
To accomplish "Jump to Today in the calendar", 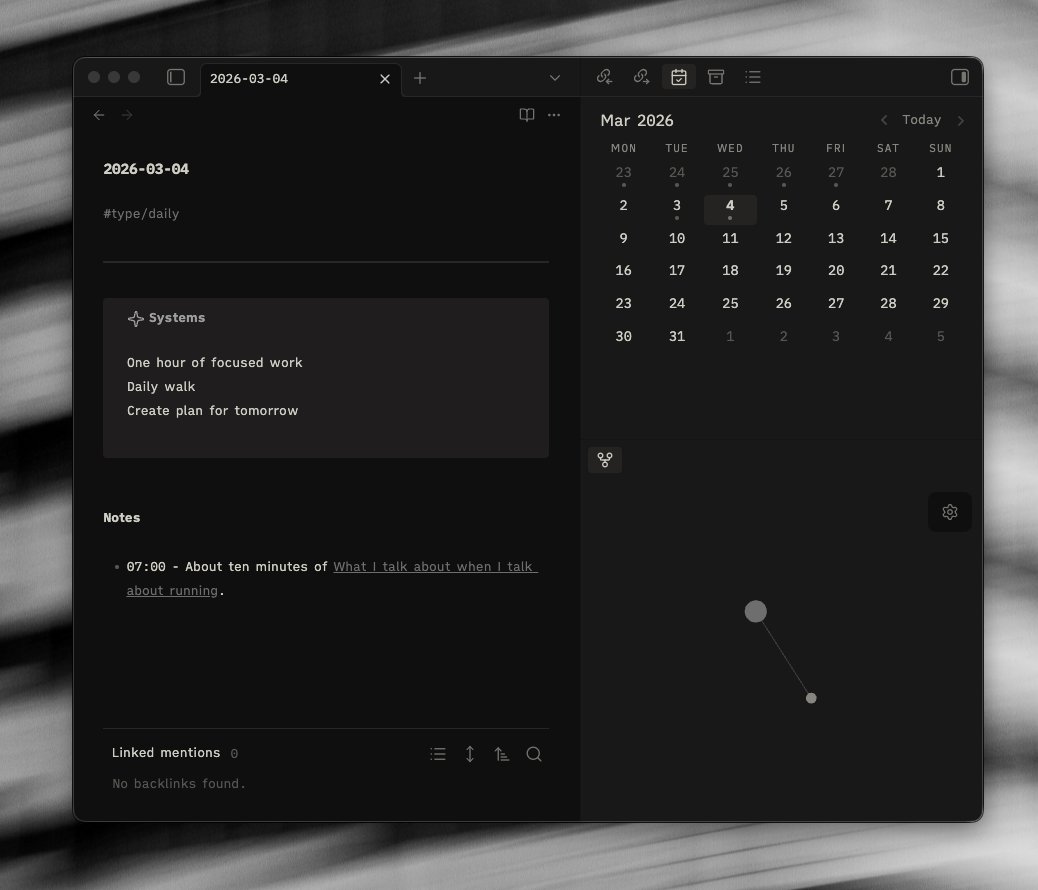I will point(921,120).
